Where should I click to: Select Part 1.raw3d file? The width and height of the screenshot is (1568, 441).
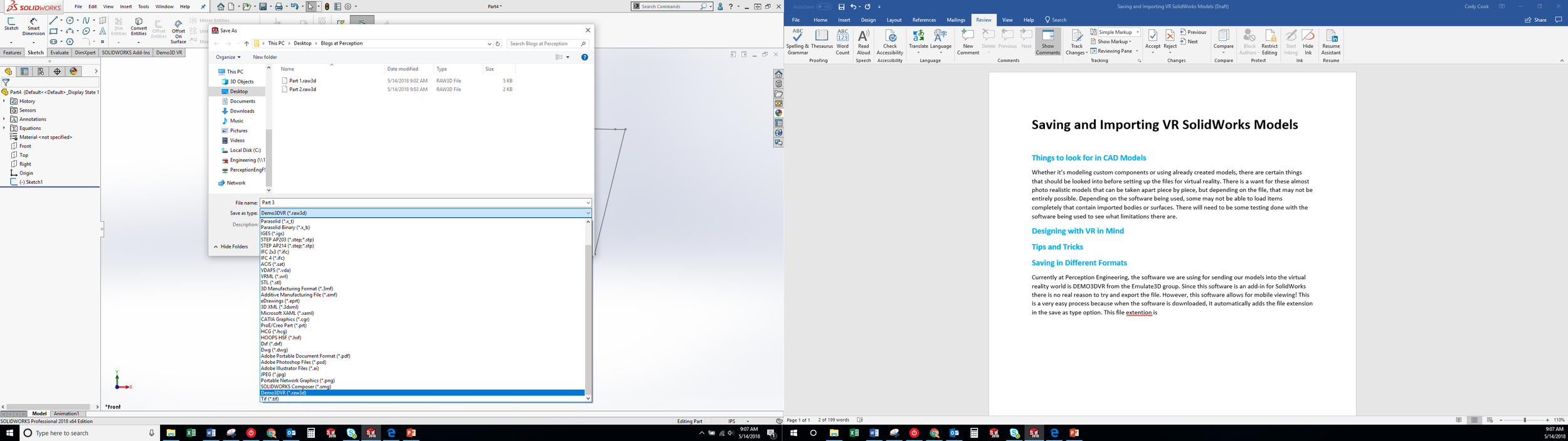point(302,80)
